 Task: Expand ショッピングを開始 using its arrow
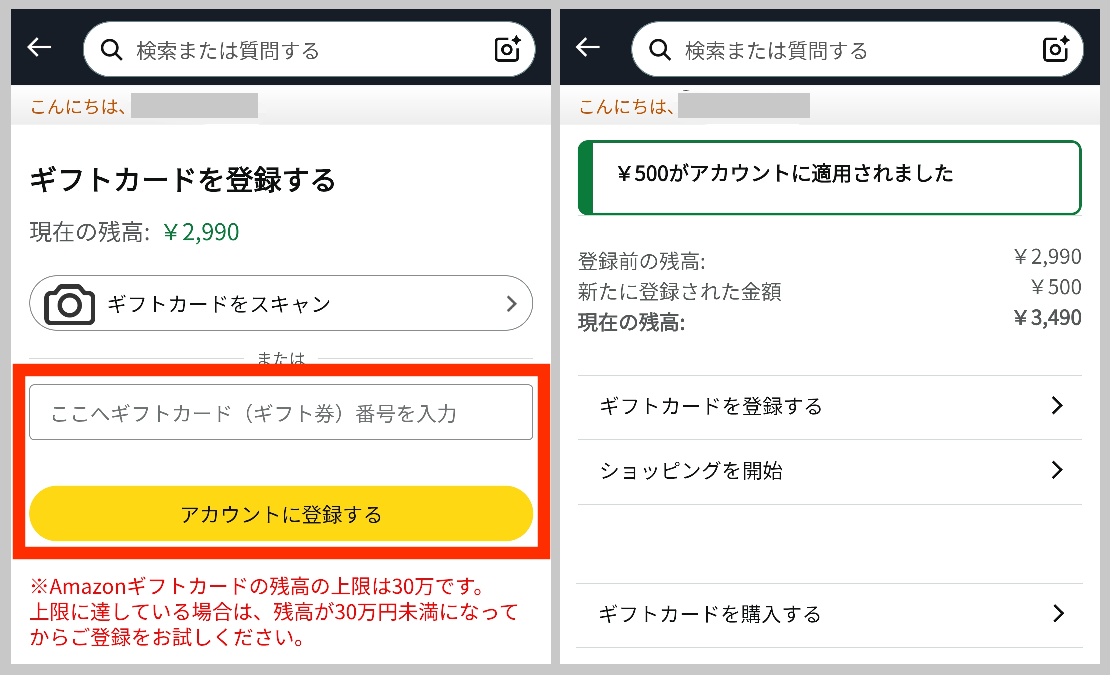point(1058,470)
